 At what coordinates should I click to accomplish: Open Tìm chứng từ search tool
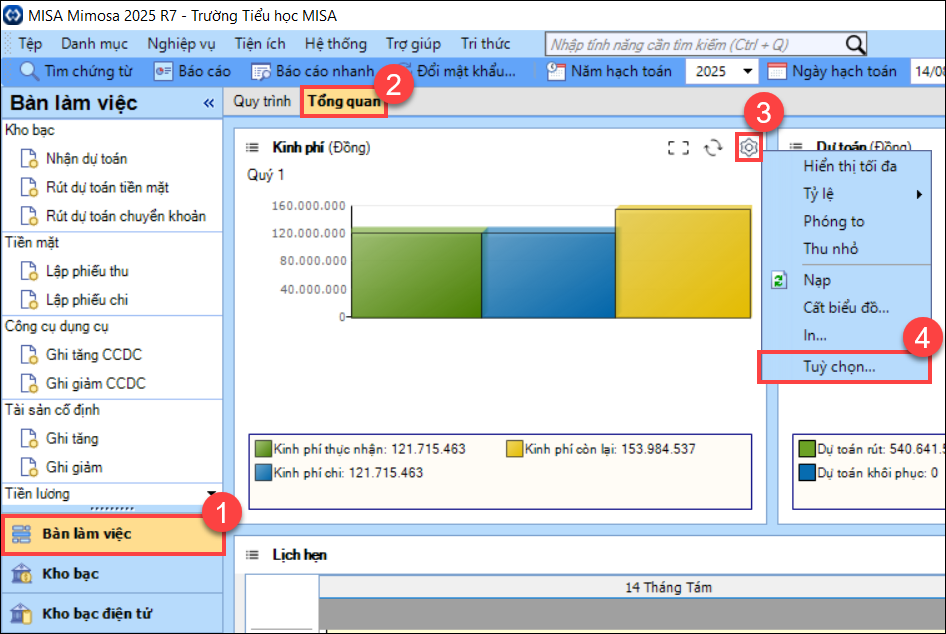click(75, 71)
